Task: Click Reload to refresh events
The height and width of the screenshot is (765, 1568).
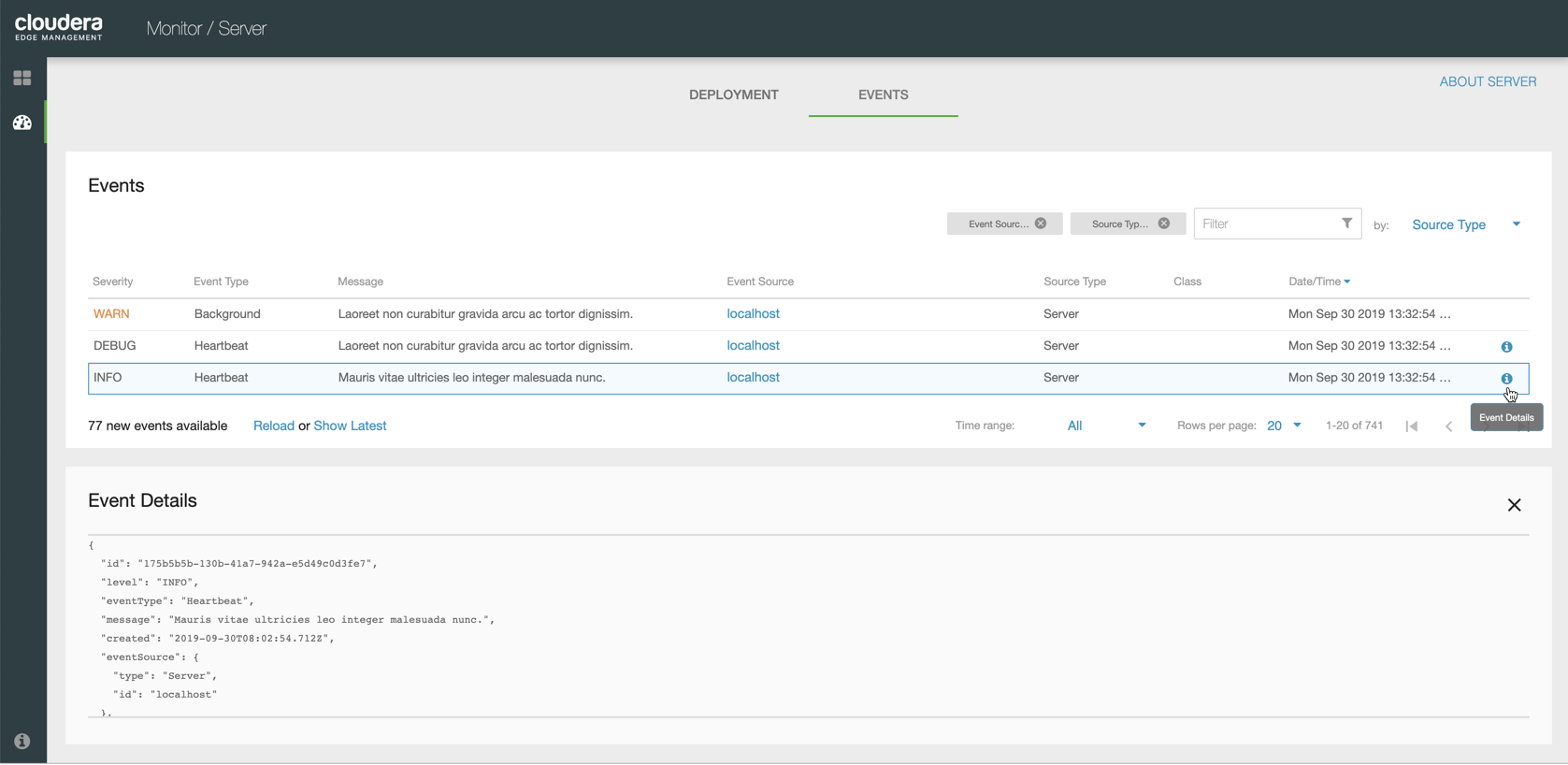Action: coord(273,426)
